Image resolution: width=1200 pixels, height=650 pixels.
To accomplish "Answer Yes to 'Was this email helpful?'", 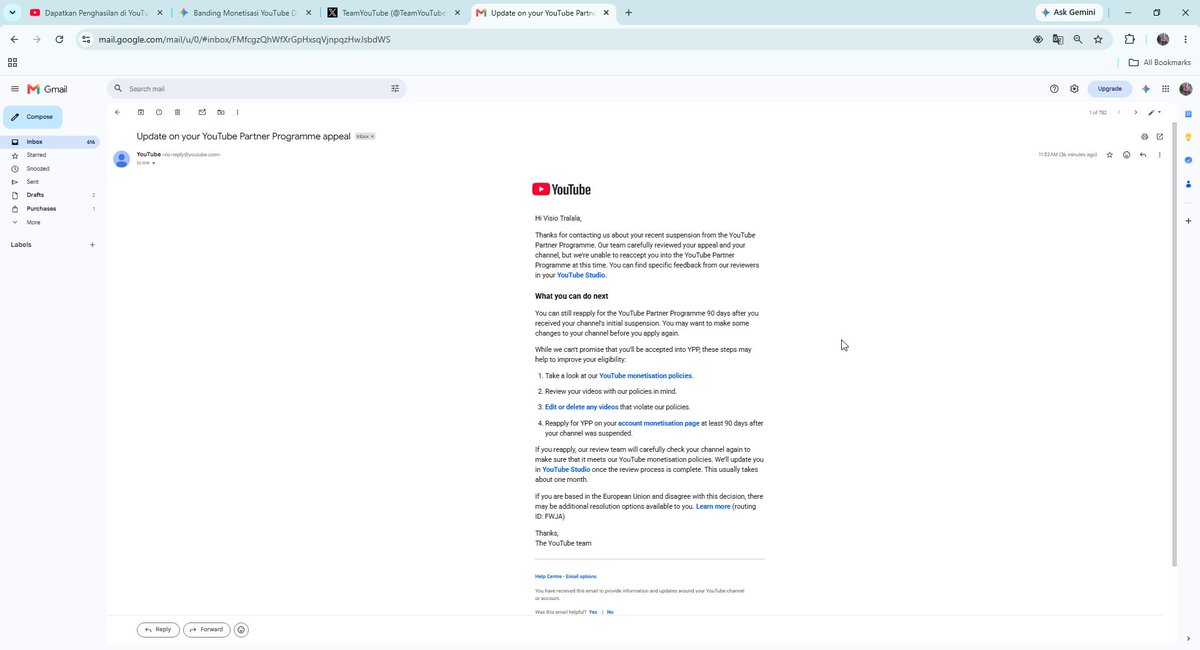I will click(593, 612).
